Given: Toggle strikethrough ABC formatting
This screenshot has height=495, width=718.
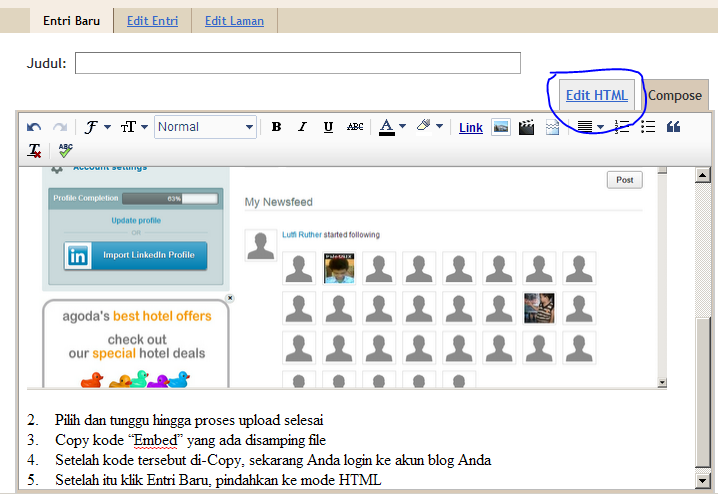Looking at the screenshot, I should (x=355, y=127).
